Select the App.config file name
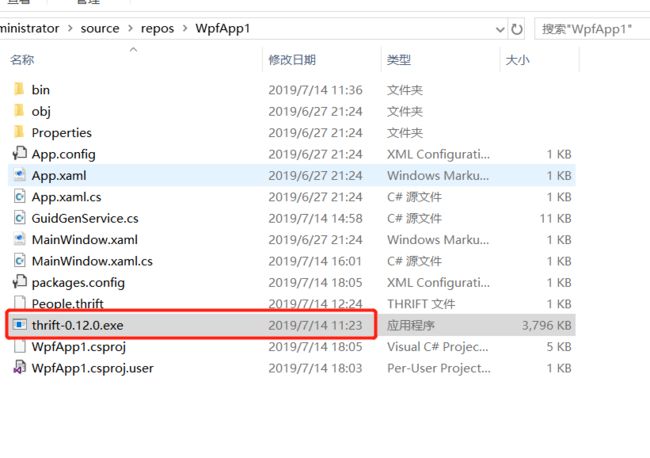Image resolution: width=650 pixels, height=458 pixels. pos(63,154)
